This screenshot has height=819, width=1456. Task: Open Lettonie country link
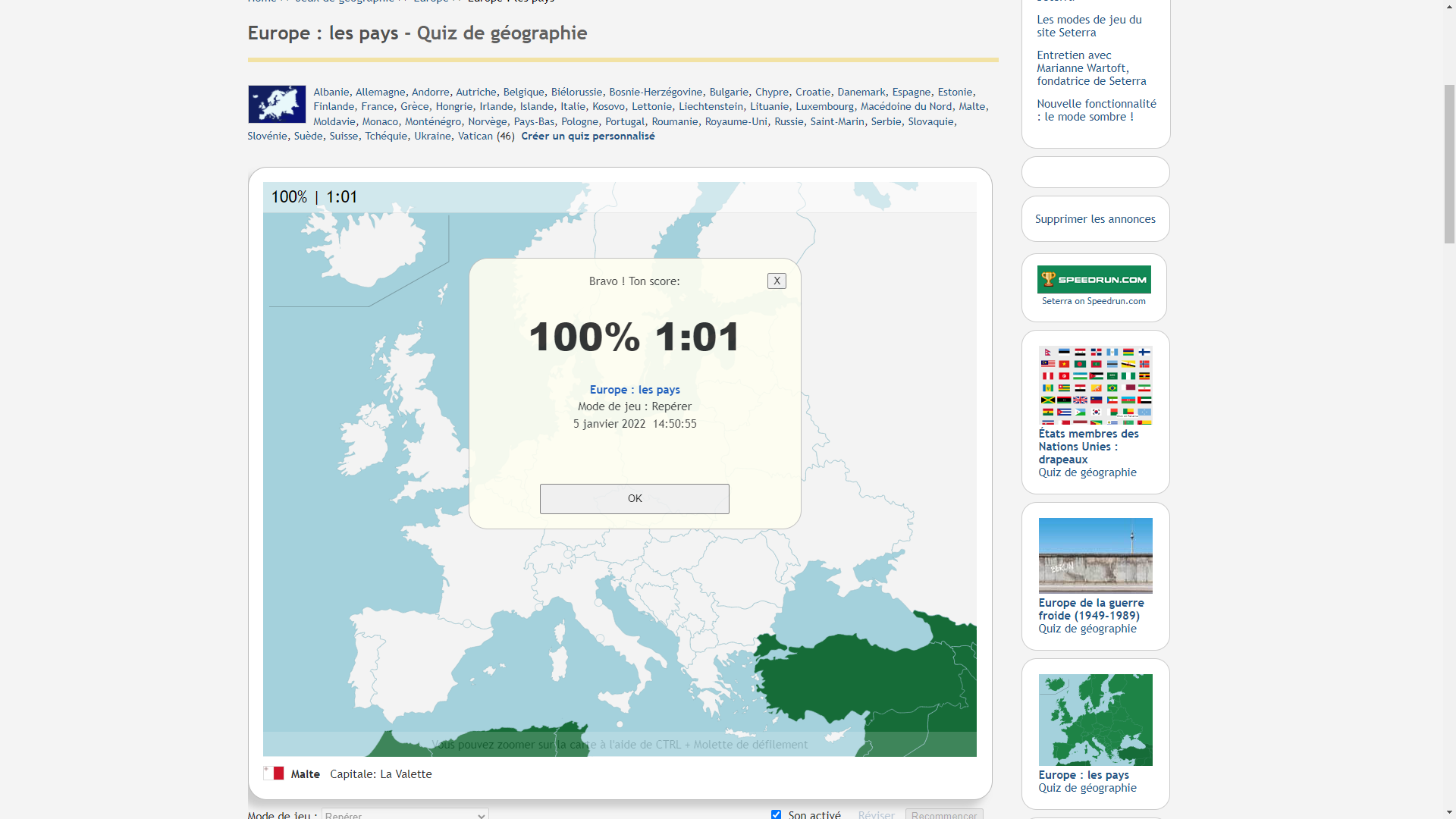[x=651, y=106]
